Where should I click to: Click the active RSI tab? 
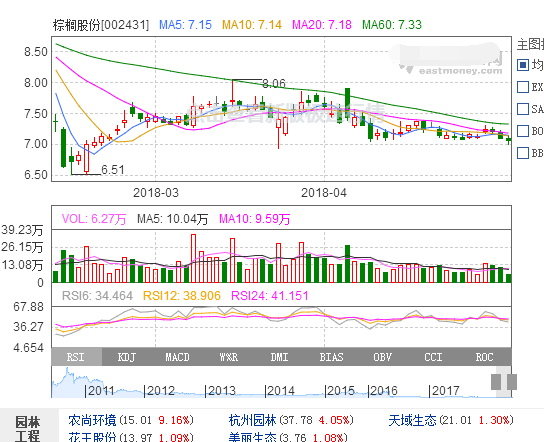[77, 357]
